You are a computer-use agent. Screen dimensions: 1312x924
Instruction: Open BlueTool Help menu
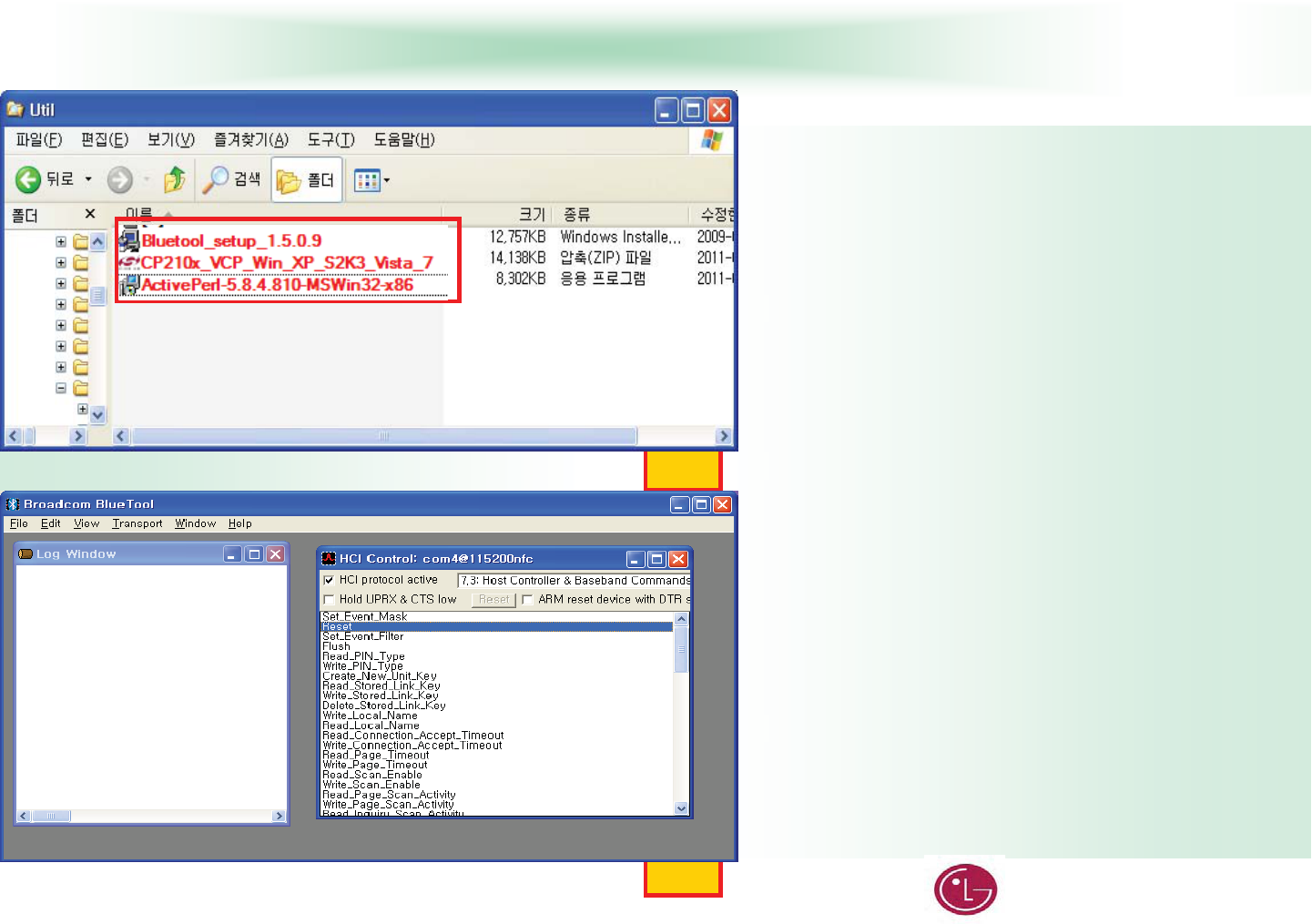(x=240, y=523)
